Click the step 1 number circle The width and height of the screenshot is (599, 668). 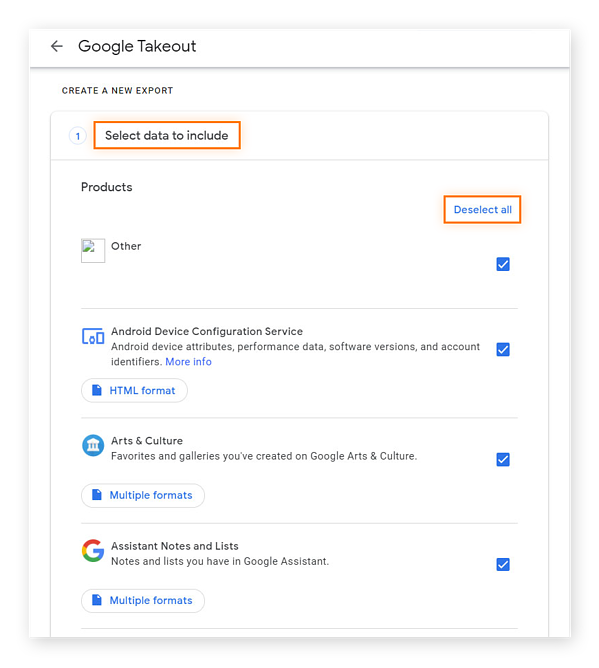[78, 136]
